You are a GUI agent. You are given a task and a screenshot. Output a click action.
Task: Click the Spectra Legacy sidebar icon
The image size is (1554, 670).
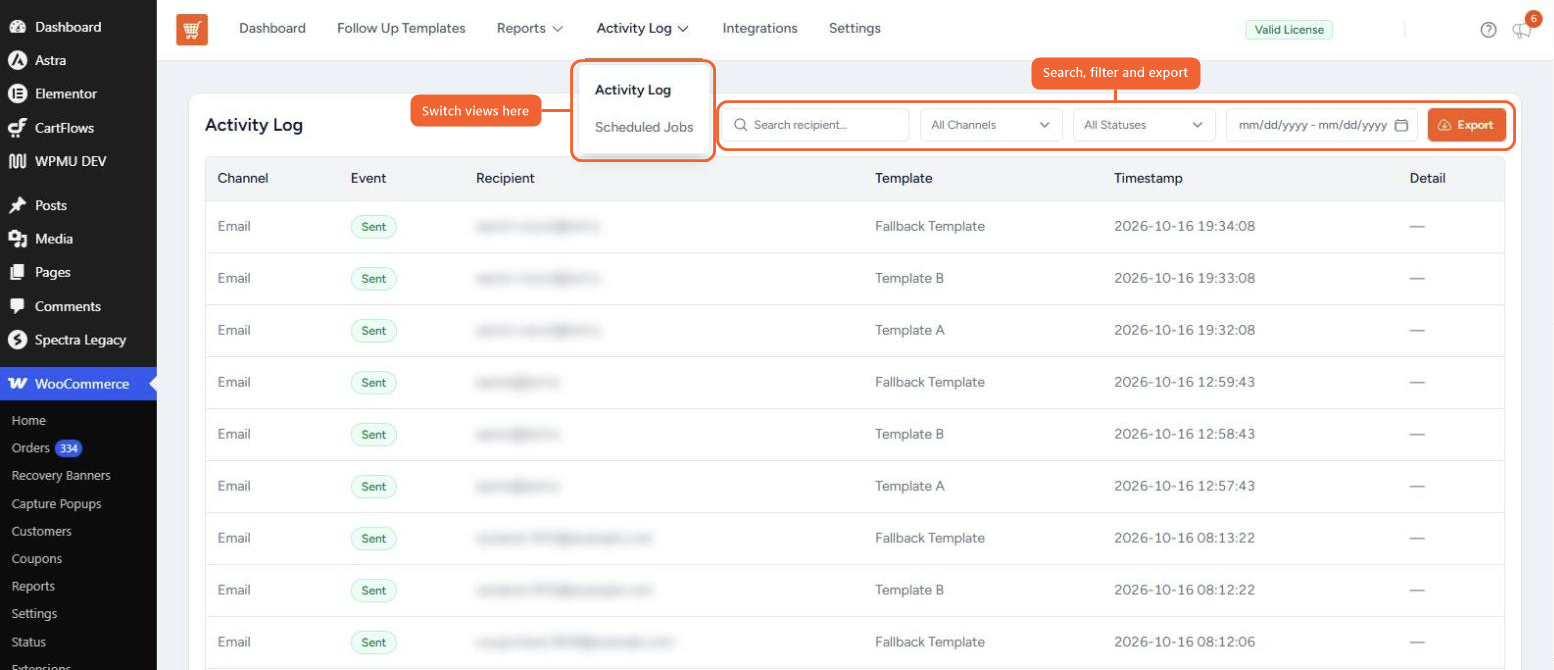click(17, 340)
